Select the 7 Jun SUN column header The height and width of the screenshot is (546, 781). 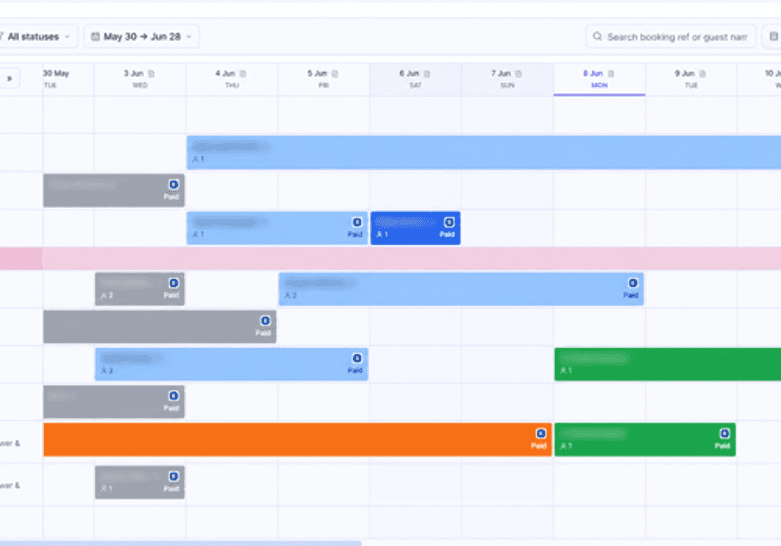point(507,79)
